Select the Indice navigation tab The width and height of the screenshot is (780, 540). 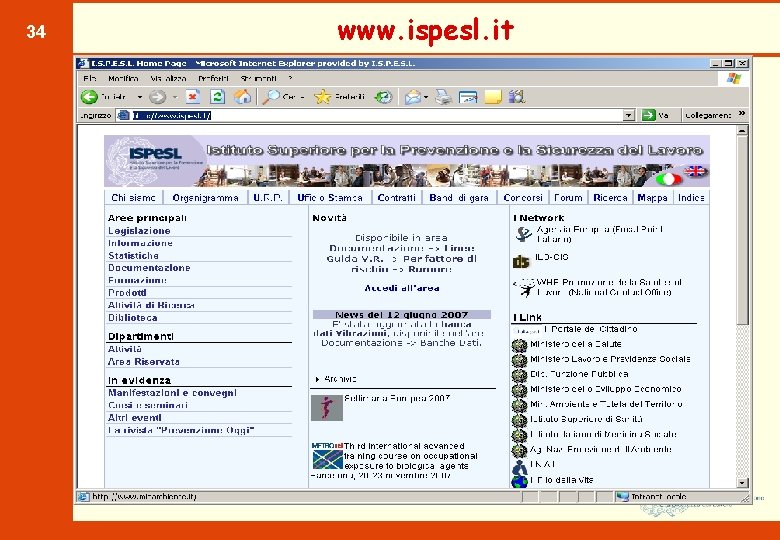691,198
